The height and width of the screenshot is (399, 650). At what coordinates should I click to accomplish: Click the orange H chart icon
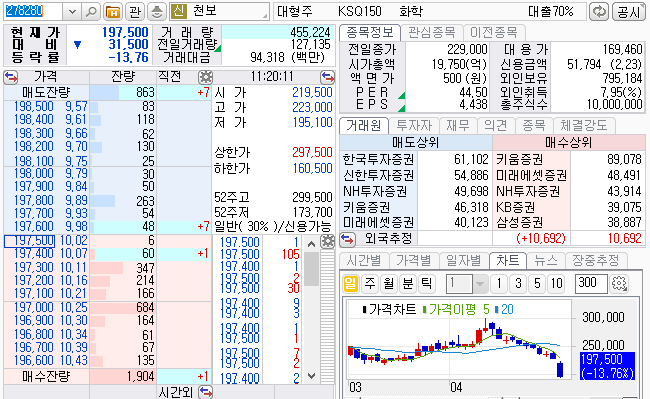click(112, 12)
